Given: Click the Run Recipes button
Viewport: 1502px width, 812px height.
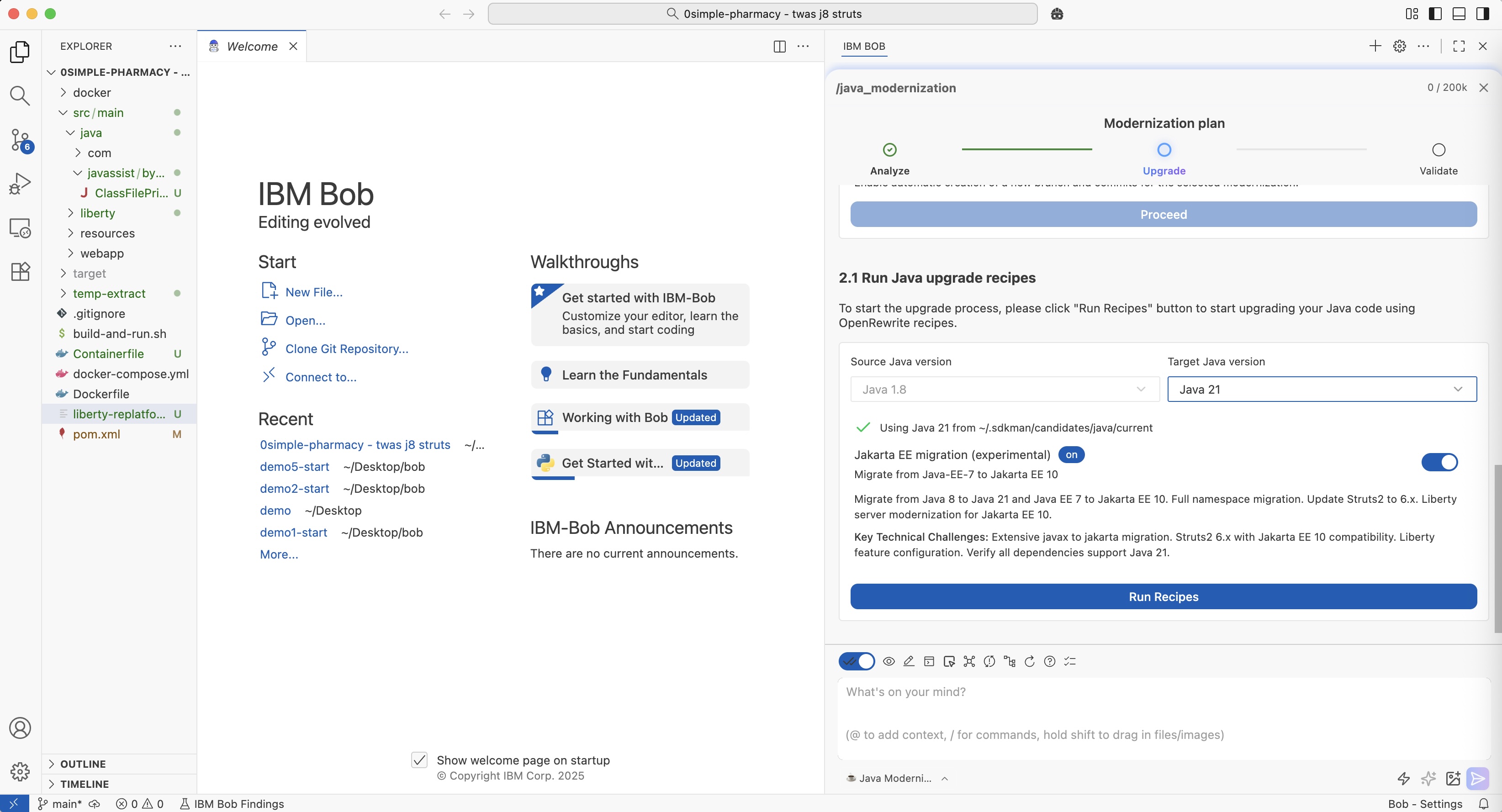Looking at the screenshot, I should 1163,596.
